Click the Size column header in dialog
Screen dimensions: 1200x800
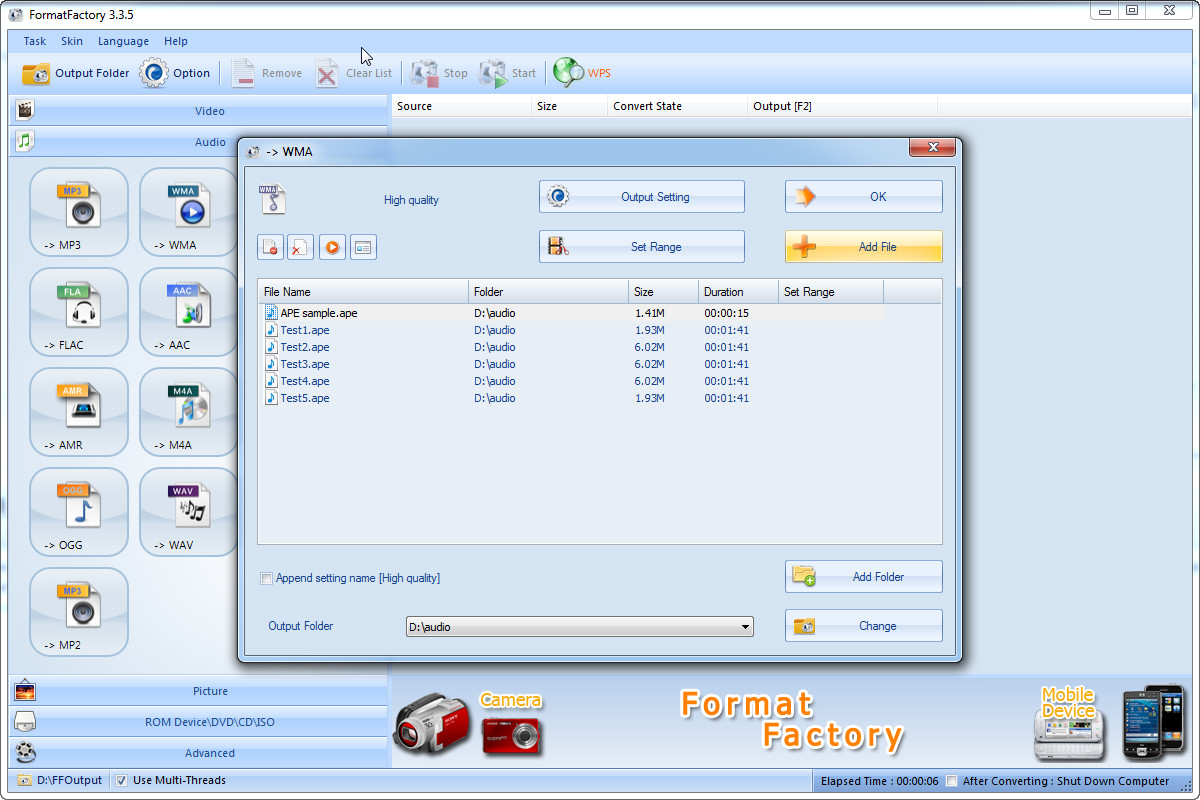pos(664,292)
